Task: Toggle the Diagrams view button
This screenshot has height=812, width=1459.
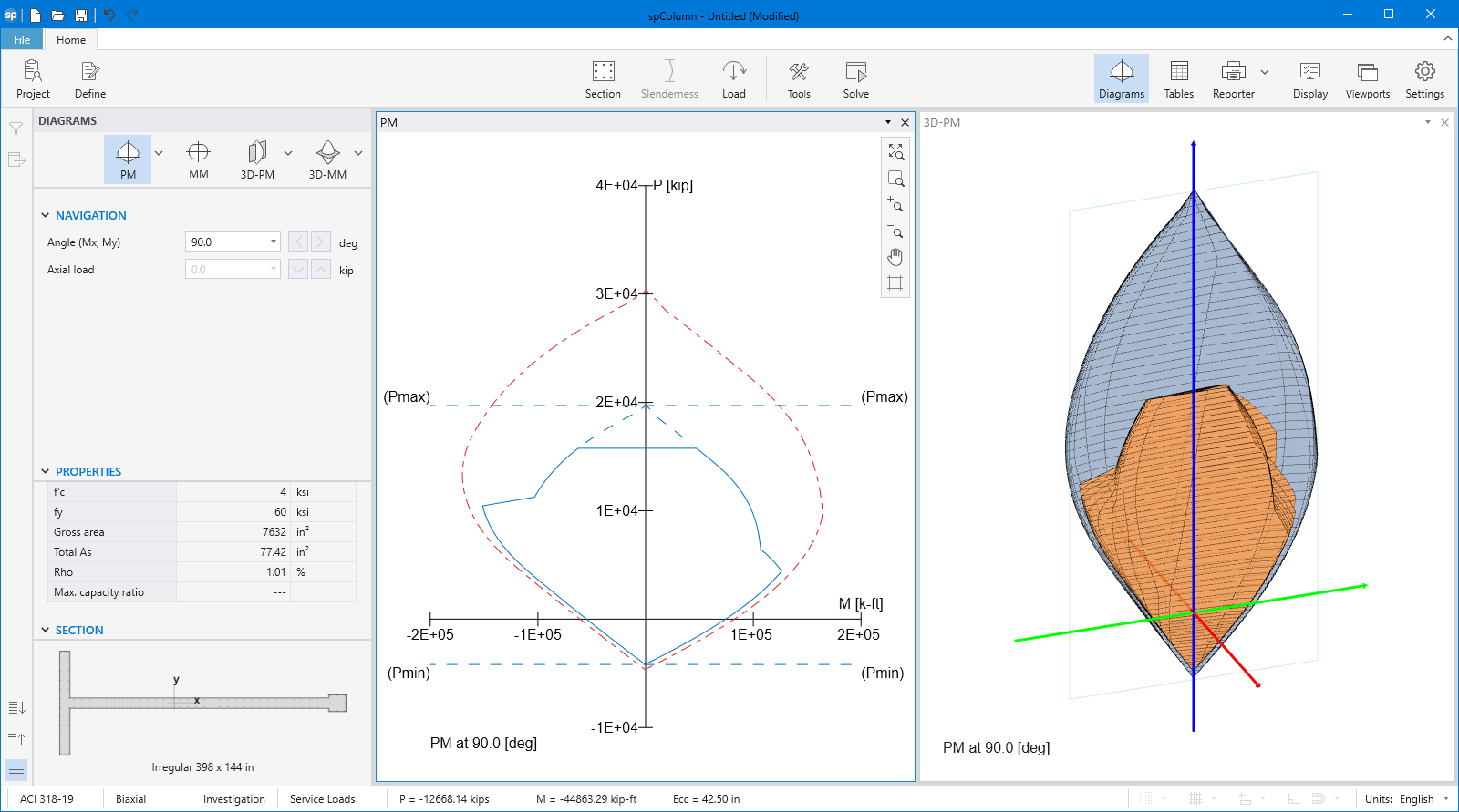Action: (x=1121, y=79)
